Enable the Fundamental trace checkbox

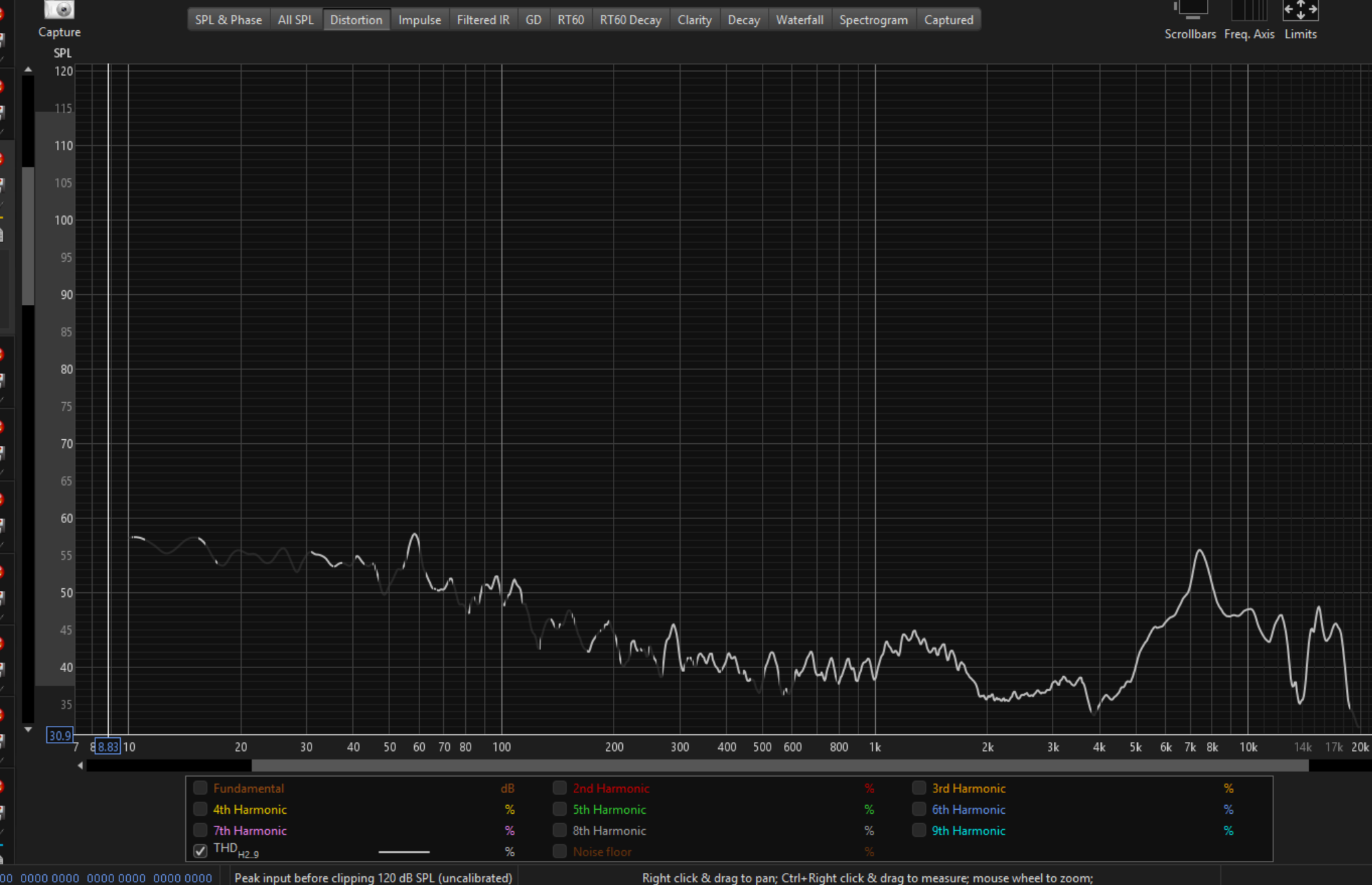coord(200,788)
